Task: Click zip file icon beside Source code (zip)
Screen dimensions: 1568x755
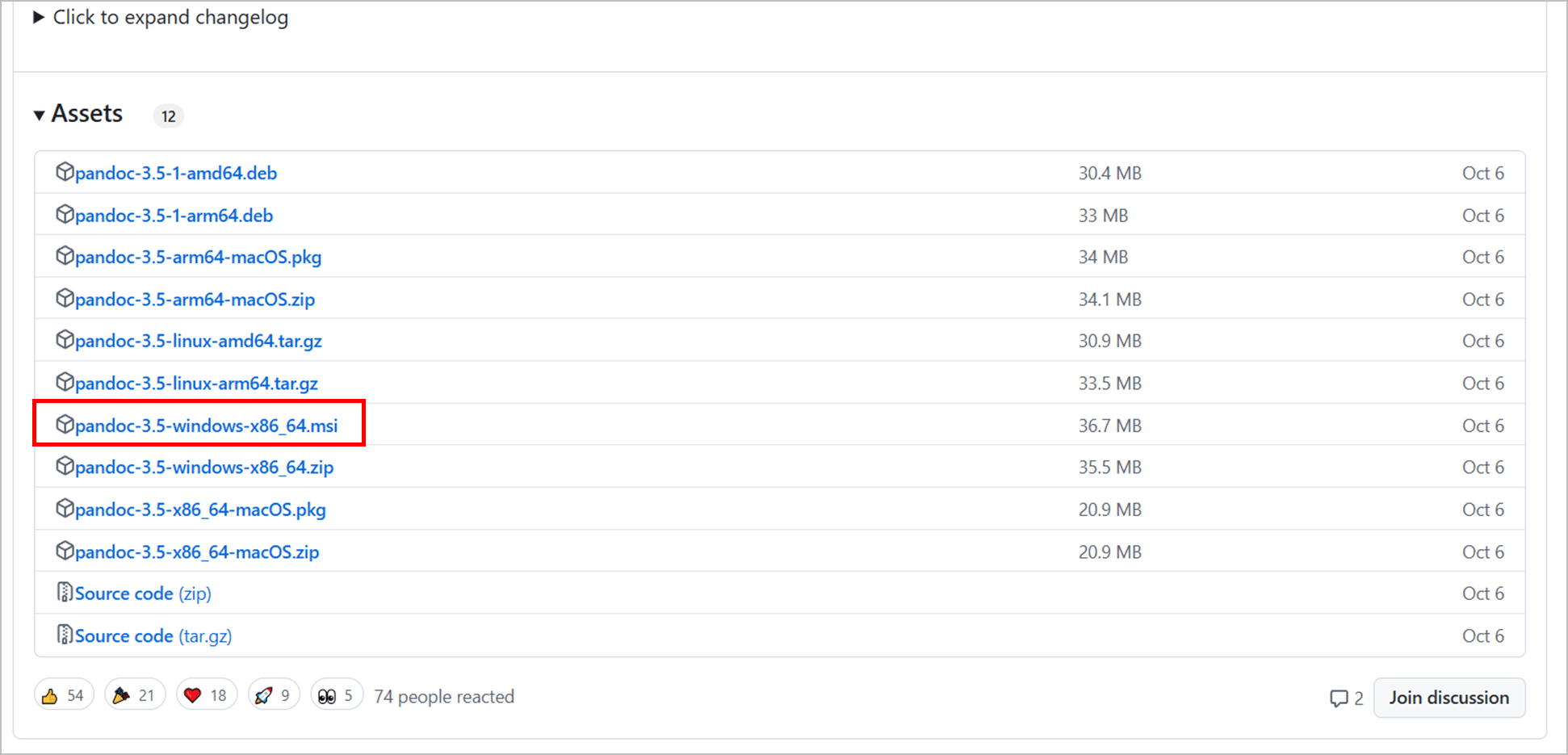Action: (65, 593)
